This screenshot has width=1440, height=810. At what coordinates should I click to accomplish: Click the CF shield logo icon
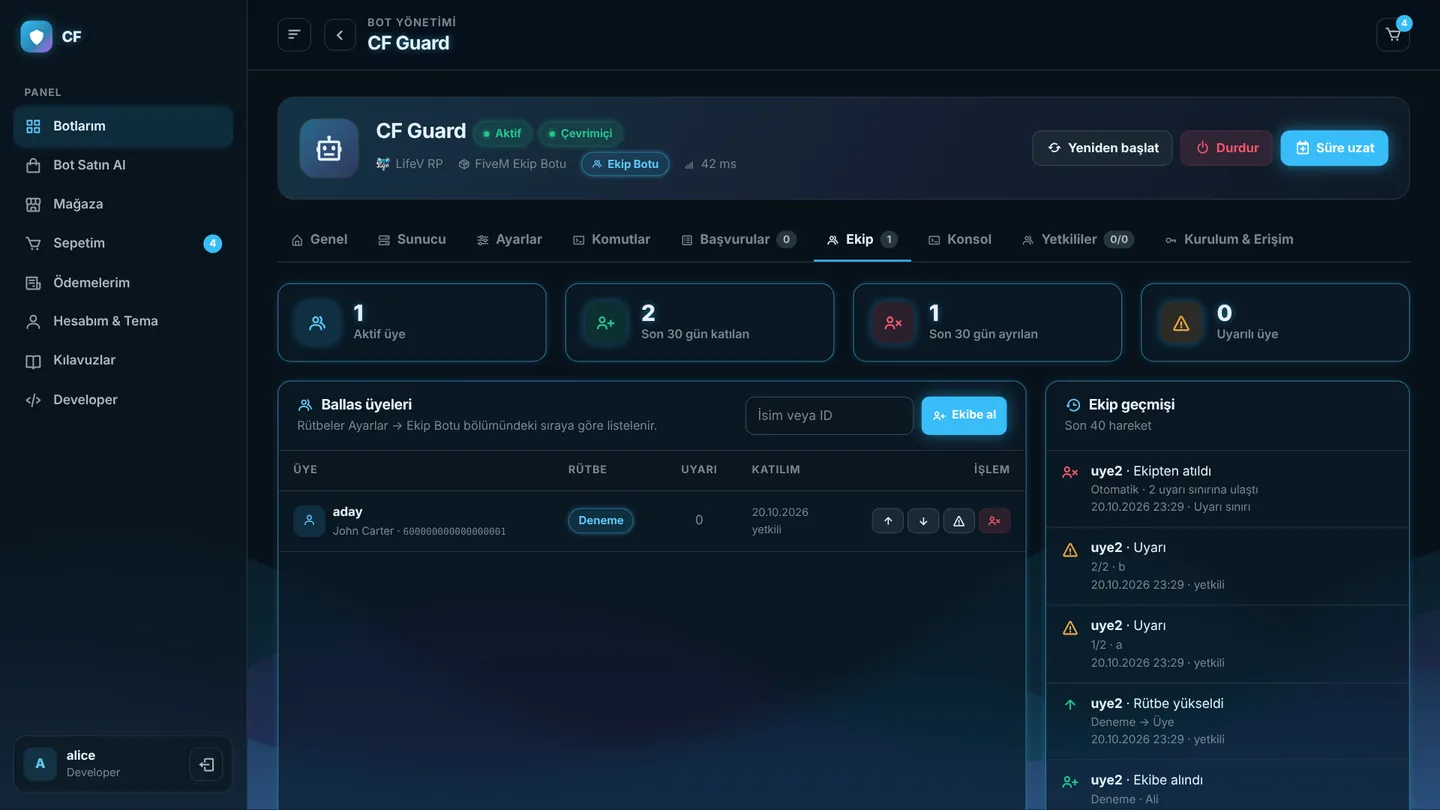[37, 37]
